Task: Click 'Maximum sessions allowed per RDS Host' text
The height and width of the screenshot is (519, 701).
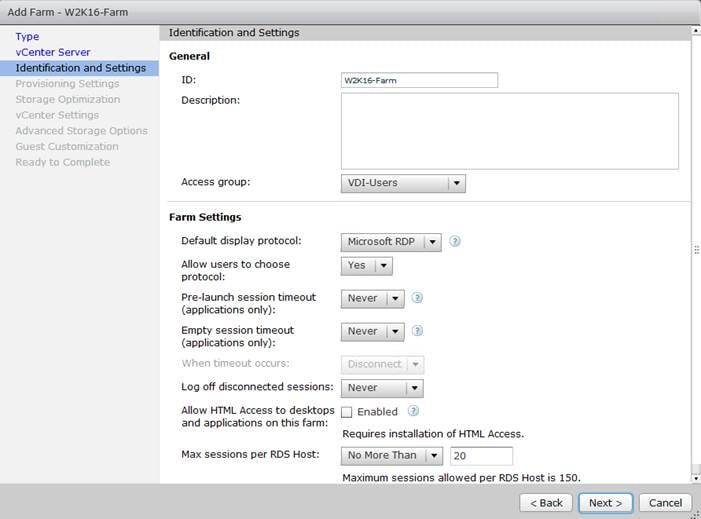Action: point(461,478)
